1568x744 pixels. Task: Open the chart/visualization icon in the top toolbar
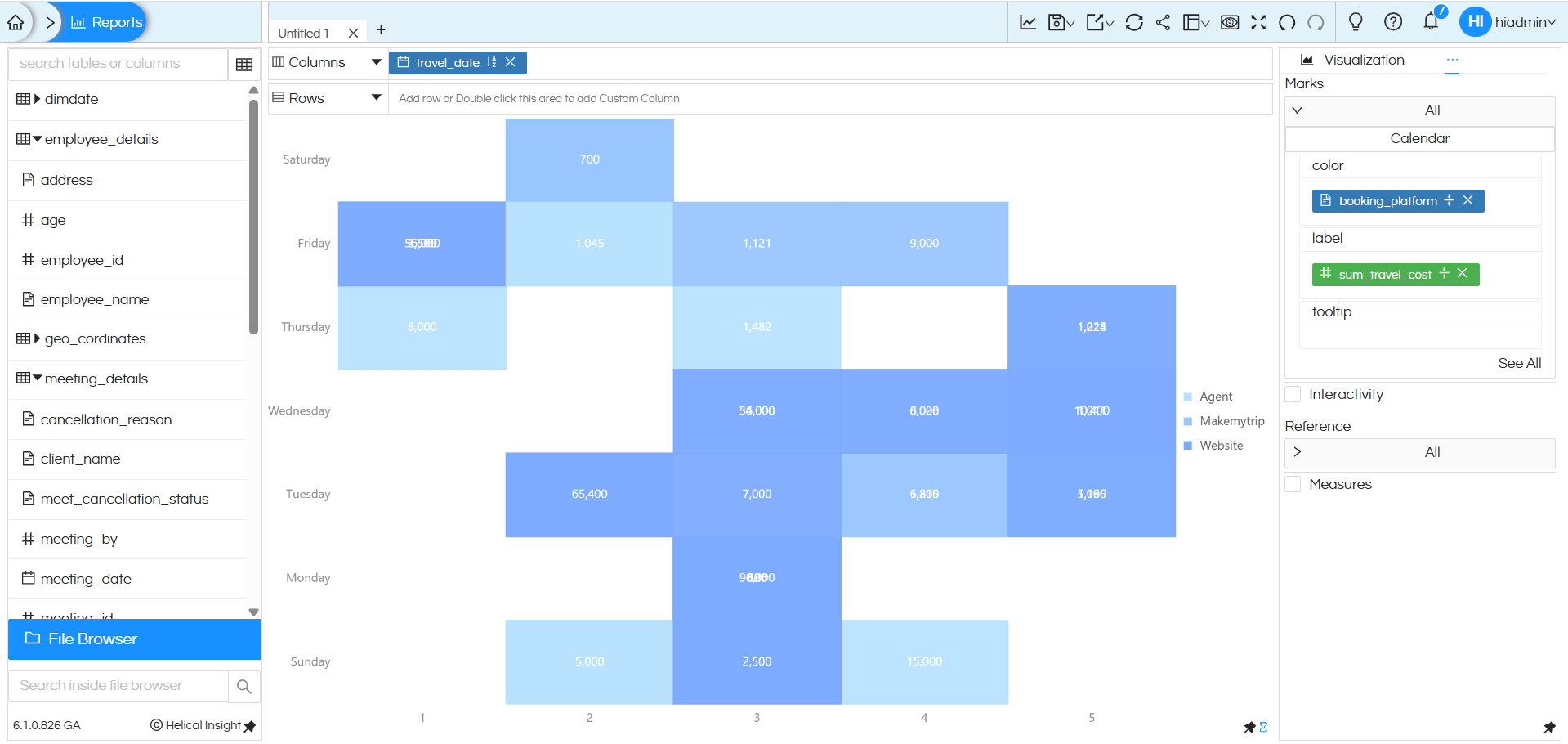(x=1027, y=22)
